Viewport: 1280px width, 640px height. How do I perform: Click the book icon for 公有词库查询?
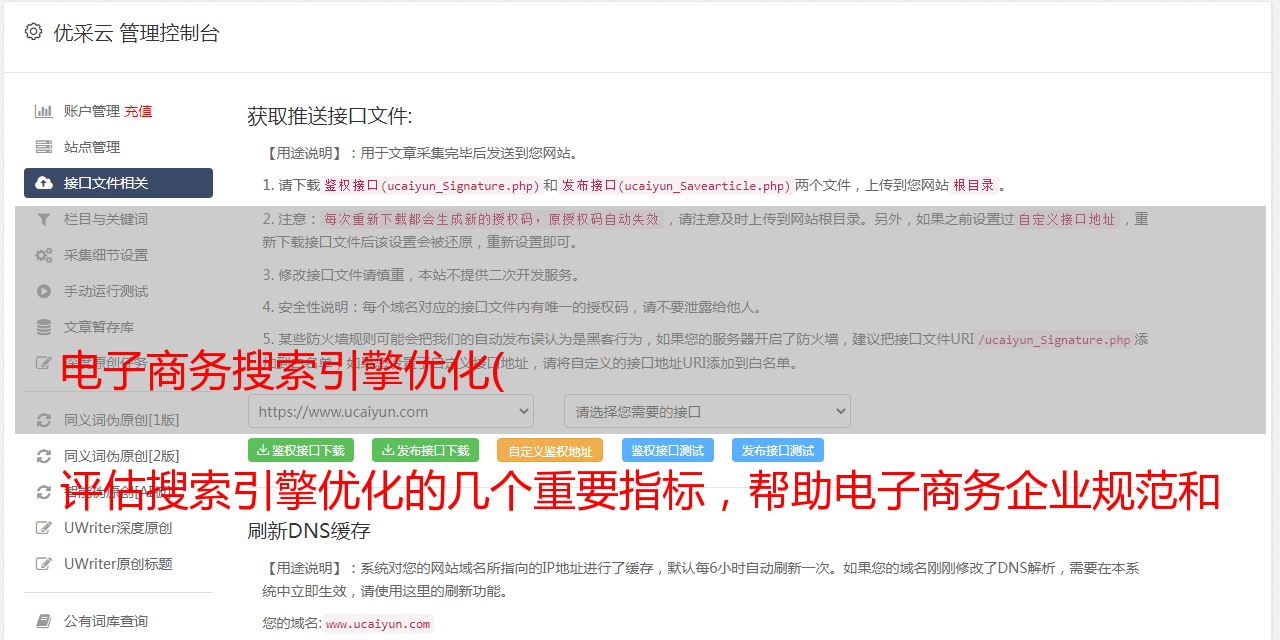(x=44, y=621)
